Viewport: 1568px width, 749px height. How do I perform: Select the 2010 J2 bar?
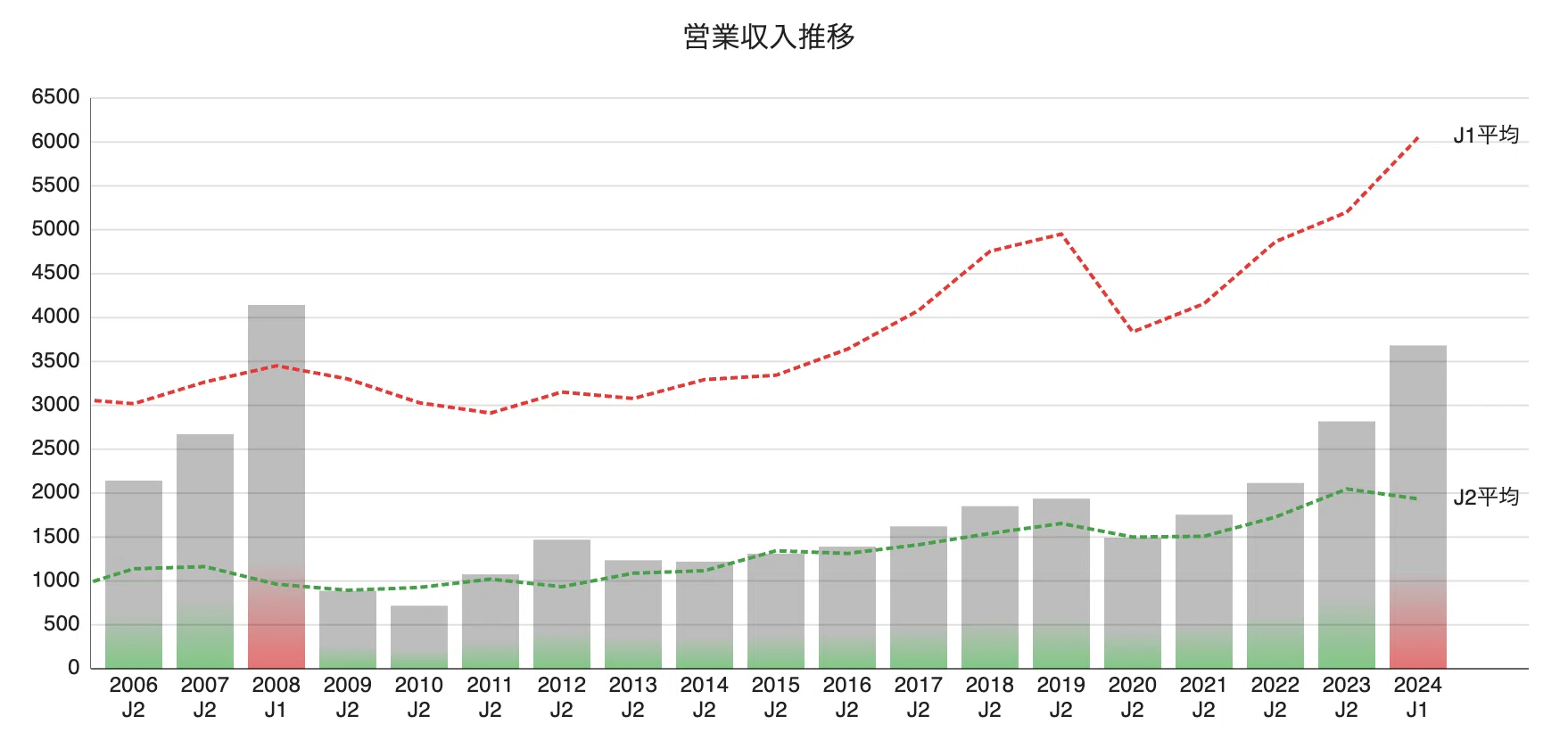419,637
